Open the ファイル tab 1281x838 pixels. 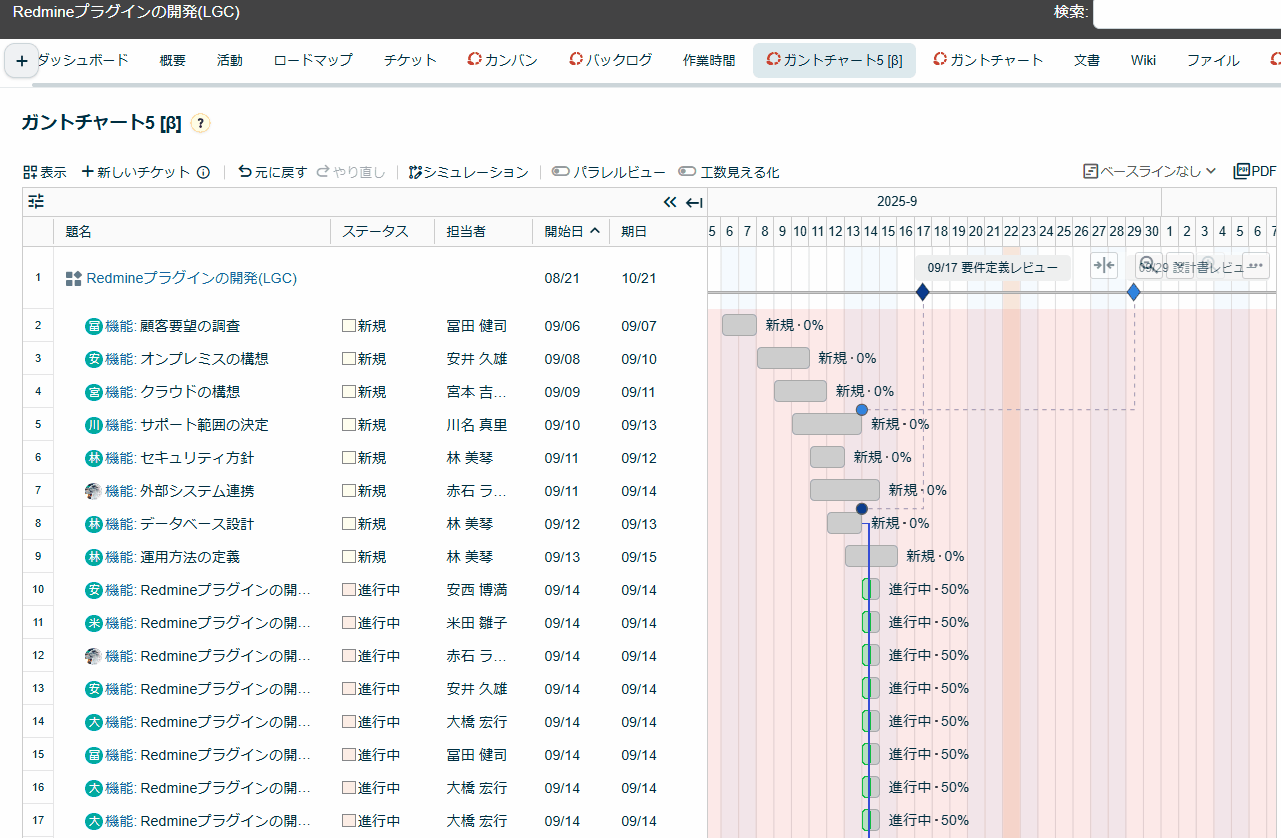coord(1213,60)
